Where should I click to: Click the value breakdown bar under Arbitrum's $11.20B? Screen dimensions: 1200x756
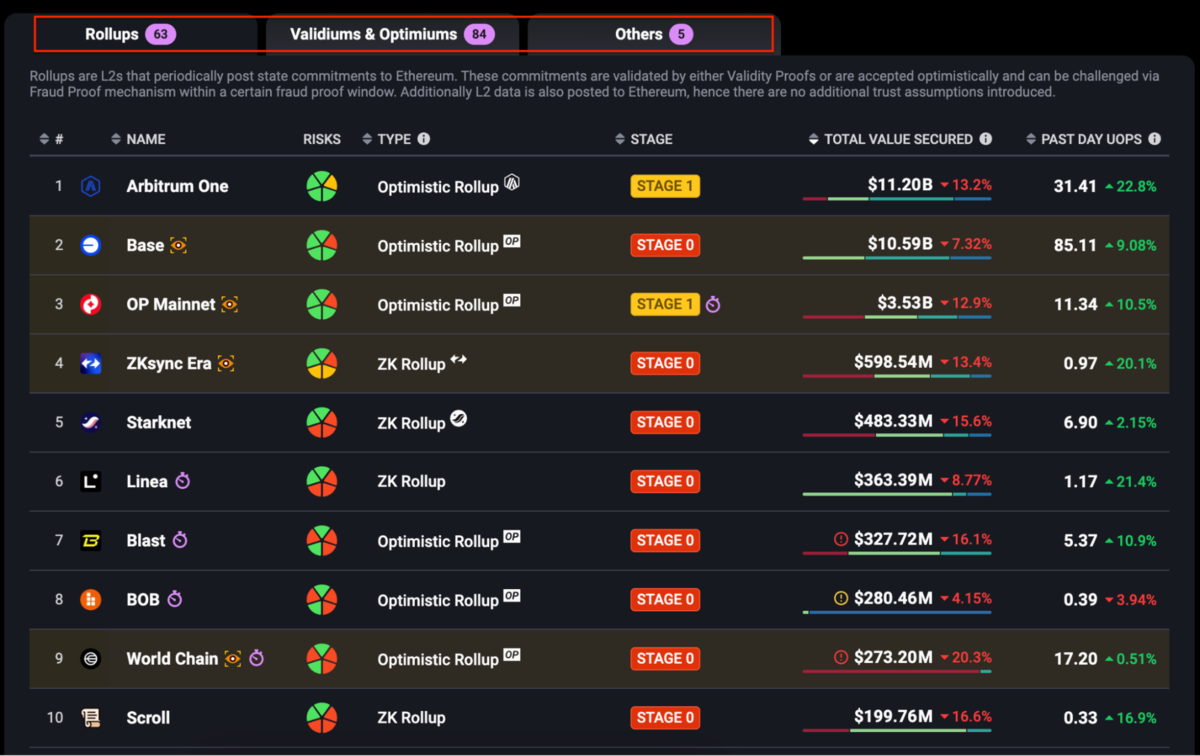coord(897,199)
